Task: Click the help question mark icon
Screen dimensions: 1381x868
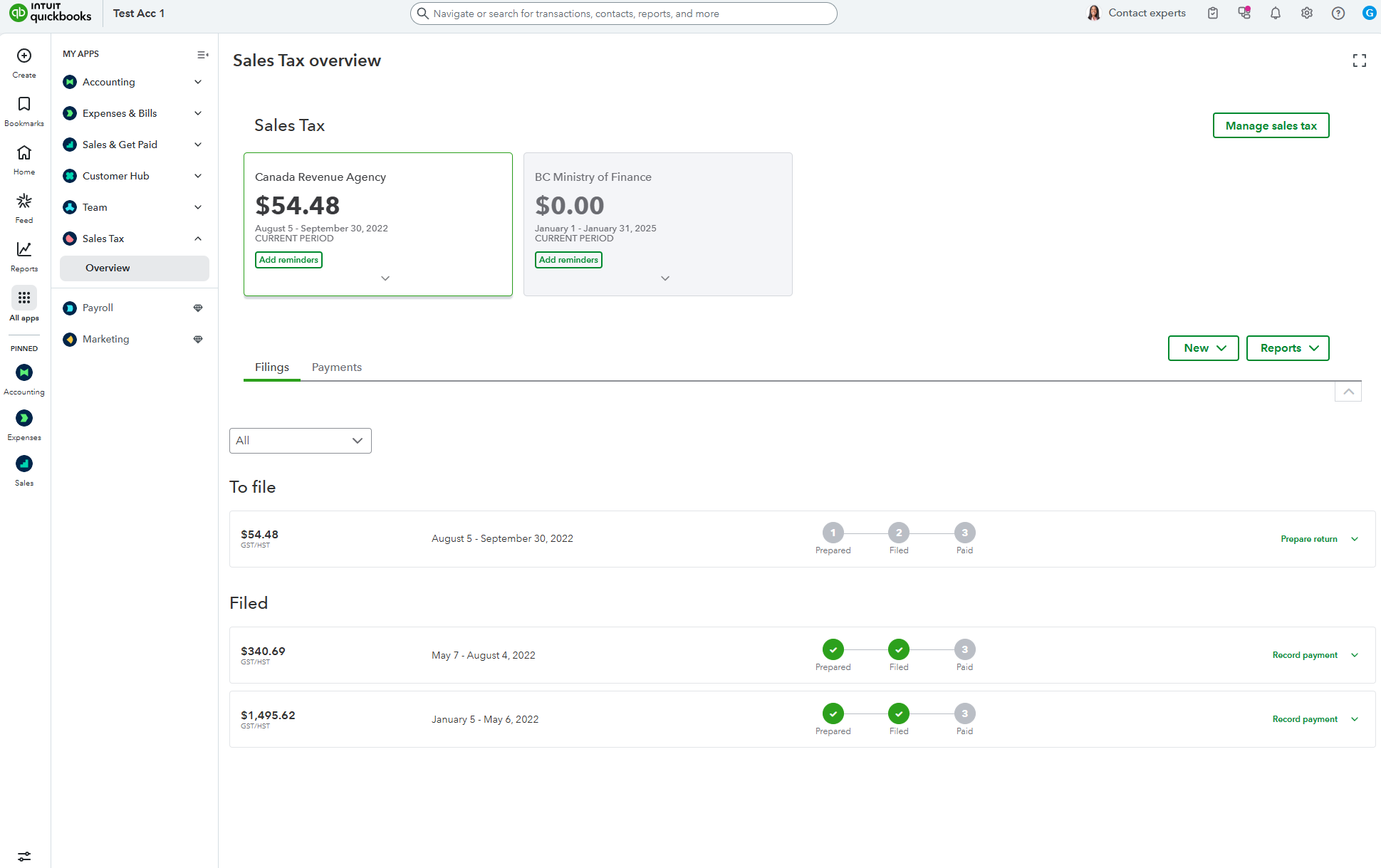Action: (x=1338, y=14)
